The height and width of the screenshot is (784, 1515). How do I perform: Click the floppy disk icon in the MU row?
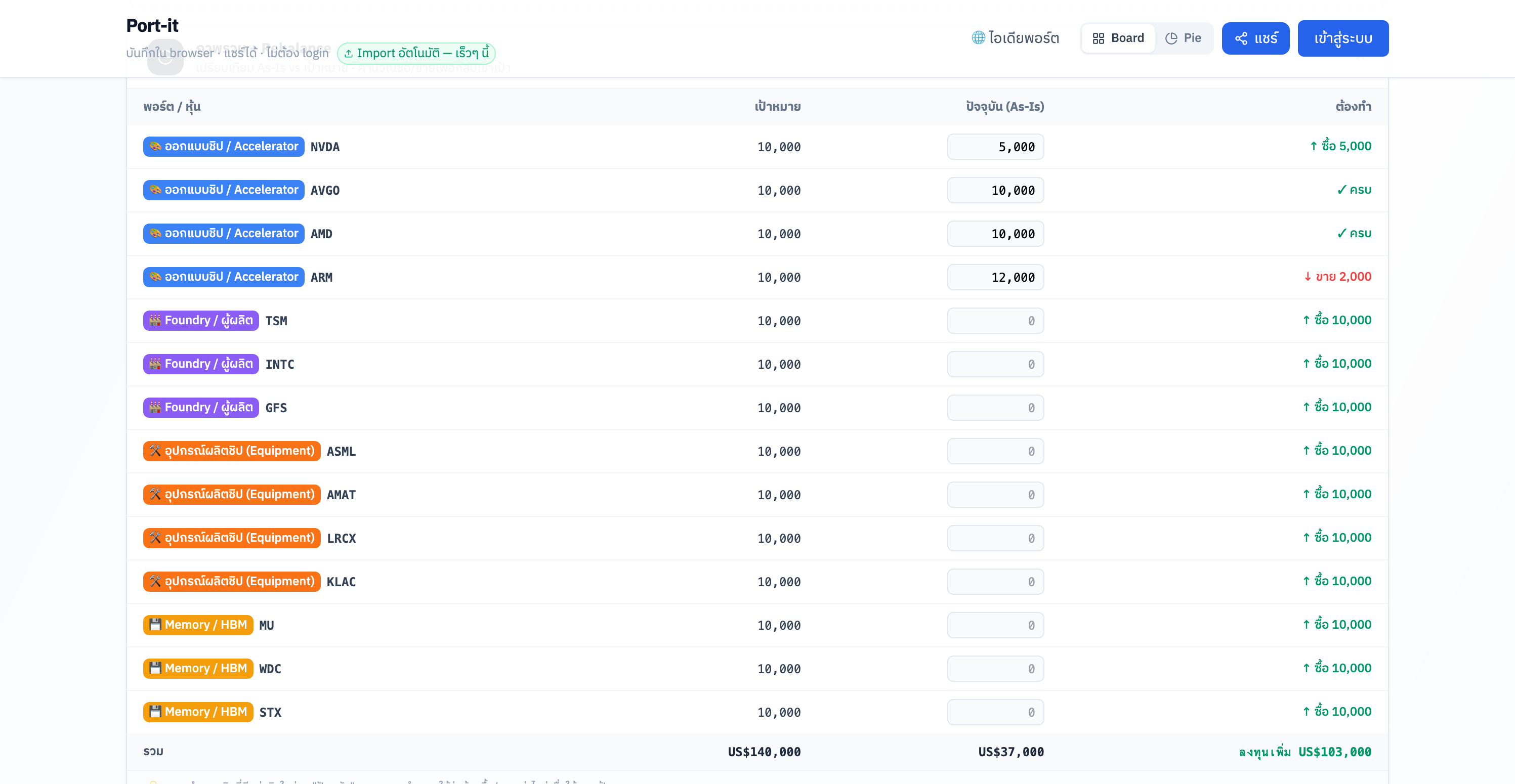[155, 625]
